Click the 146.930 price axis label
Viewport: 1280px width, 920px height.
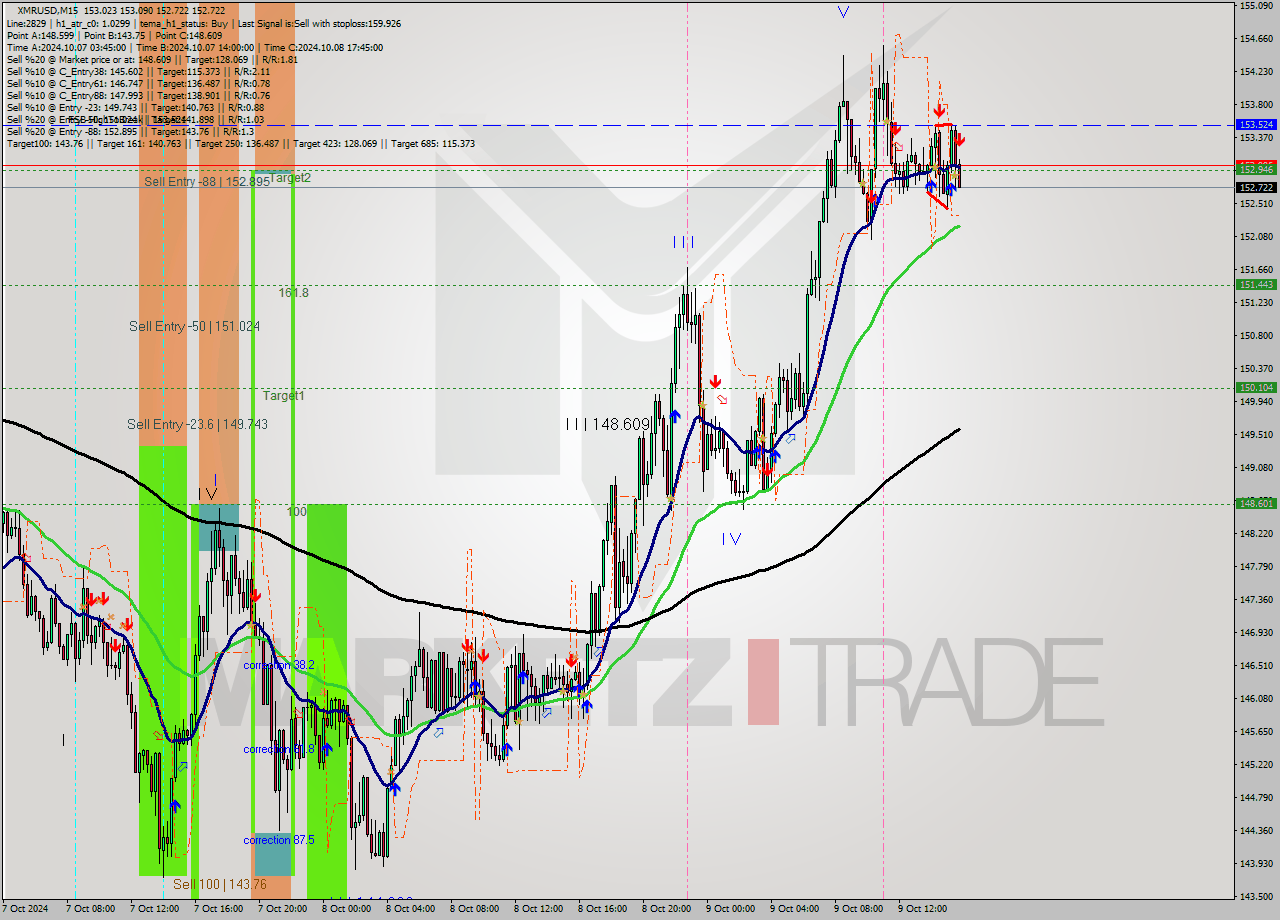(1256, 633)
